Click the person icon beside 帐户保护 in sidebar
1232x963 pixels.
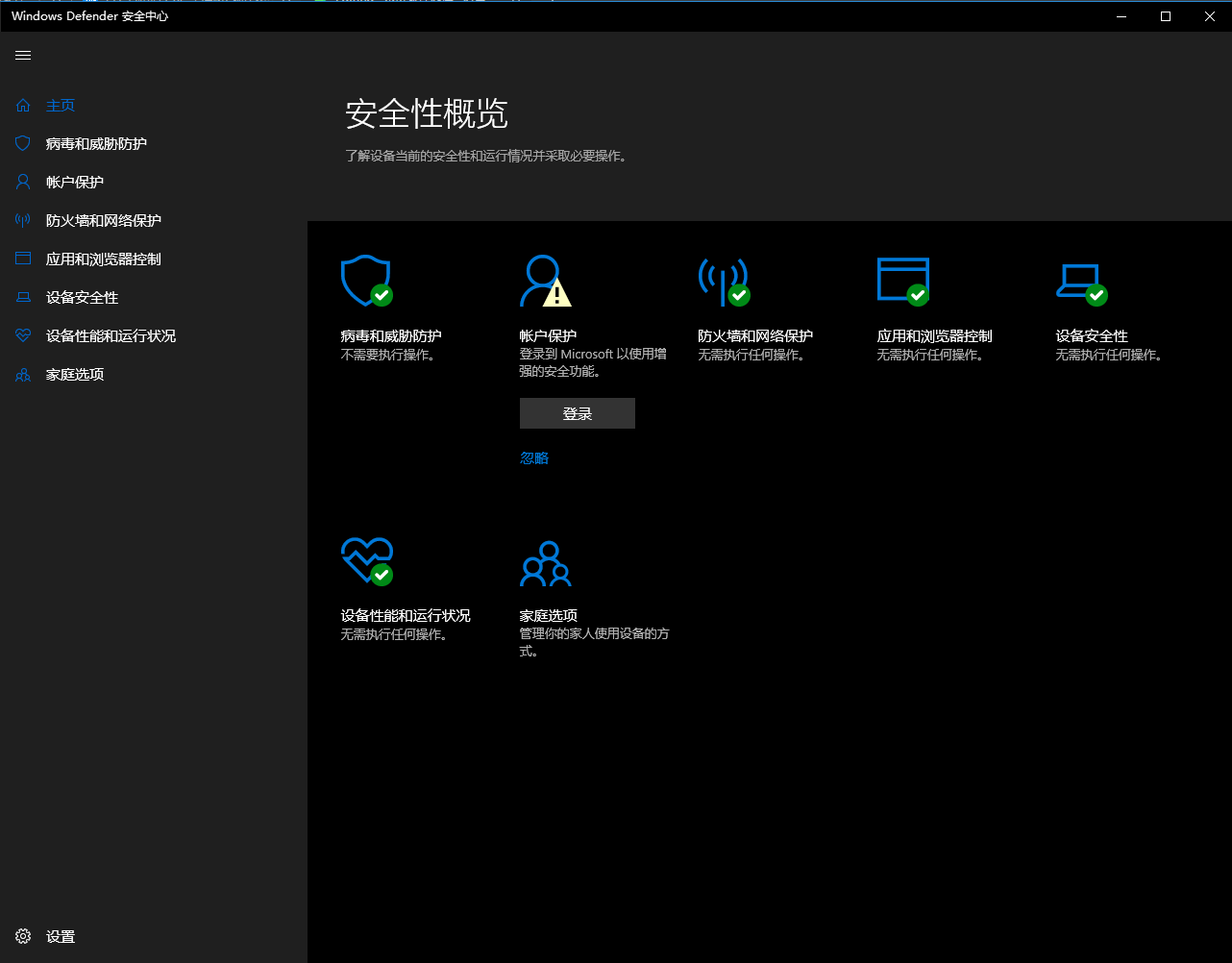[23, 182]
